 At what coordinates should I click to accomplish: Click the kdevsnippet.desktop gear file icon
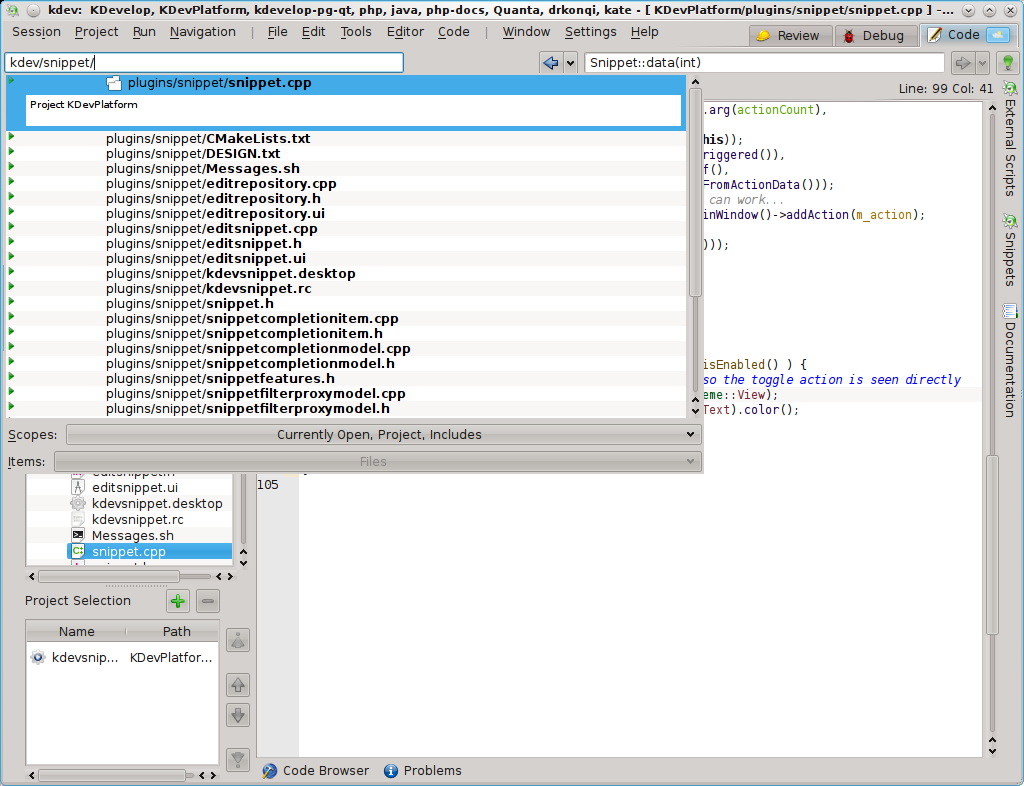coord(78,503)
